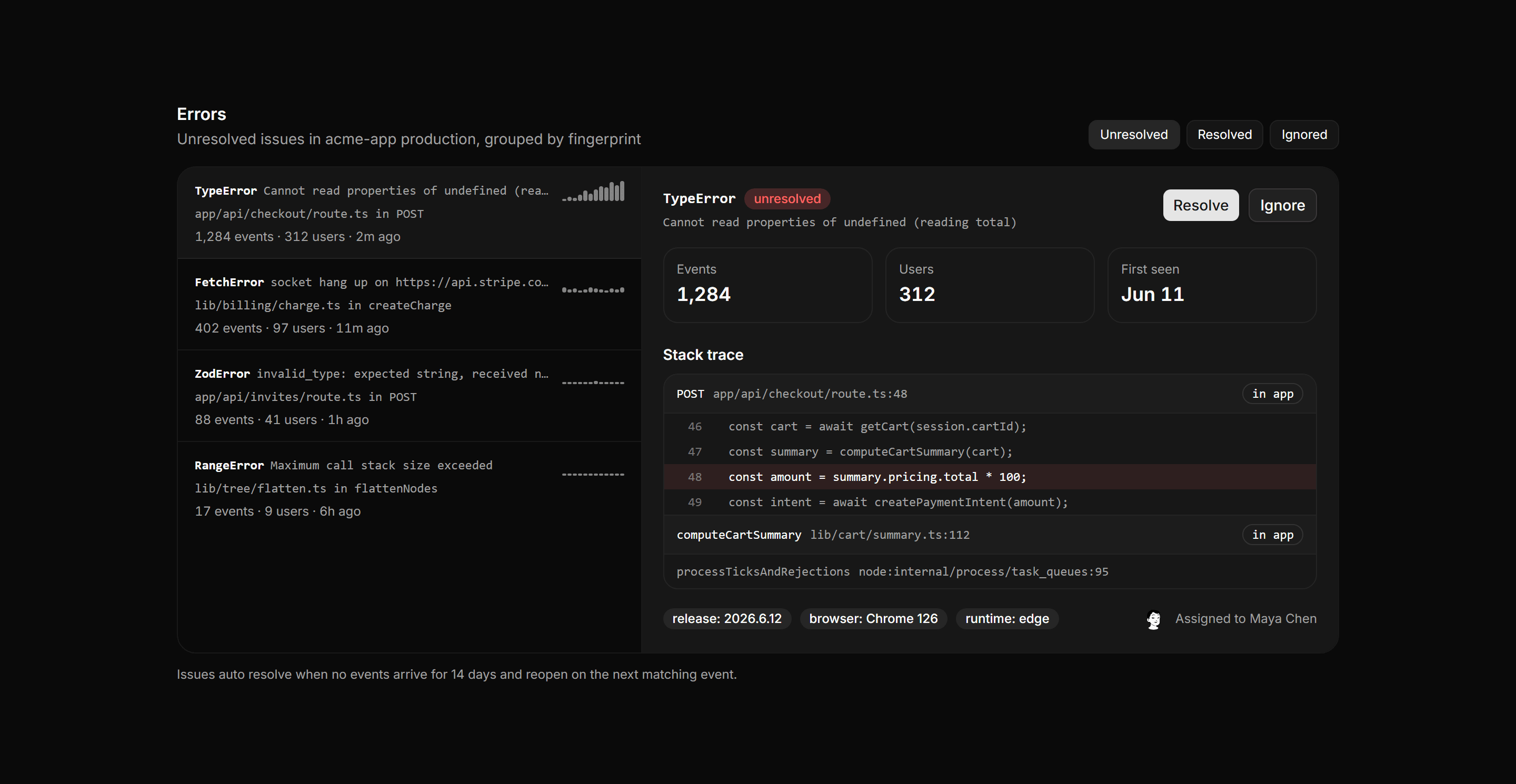The height and width of the screenshot is (784, 1516).
Task: Click the Ignore button
Action: pos(1282,205)
